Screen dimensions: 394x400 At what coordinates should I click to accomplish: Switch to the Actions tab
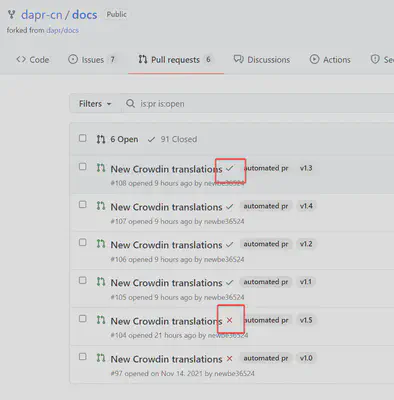[x=330, y=60]
